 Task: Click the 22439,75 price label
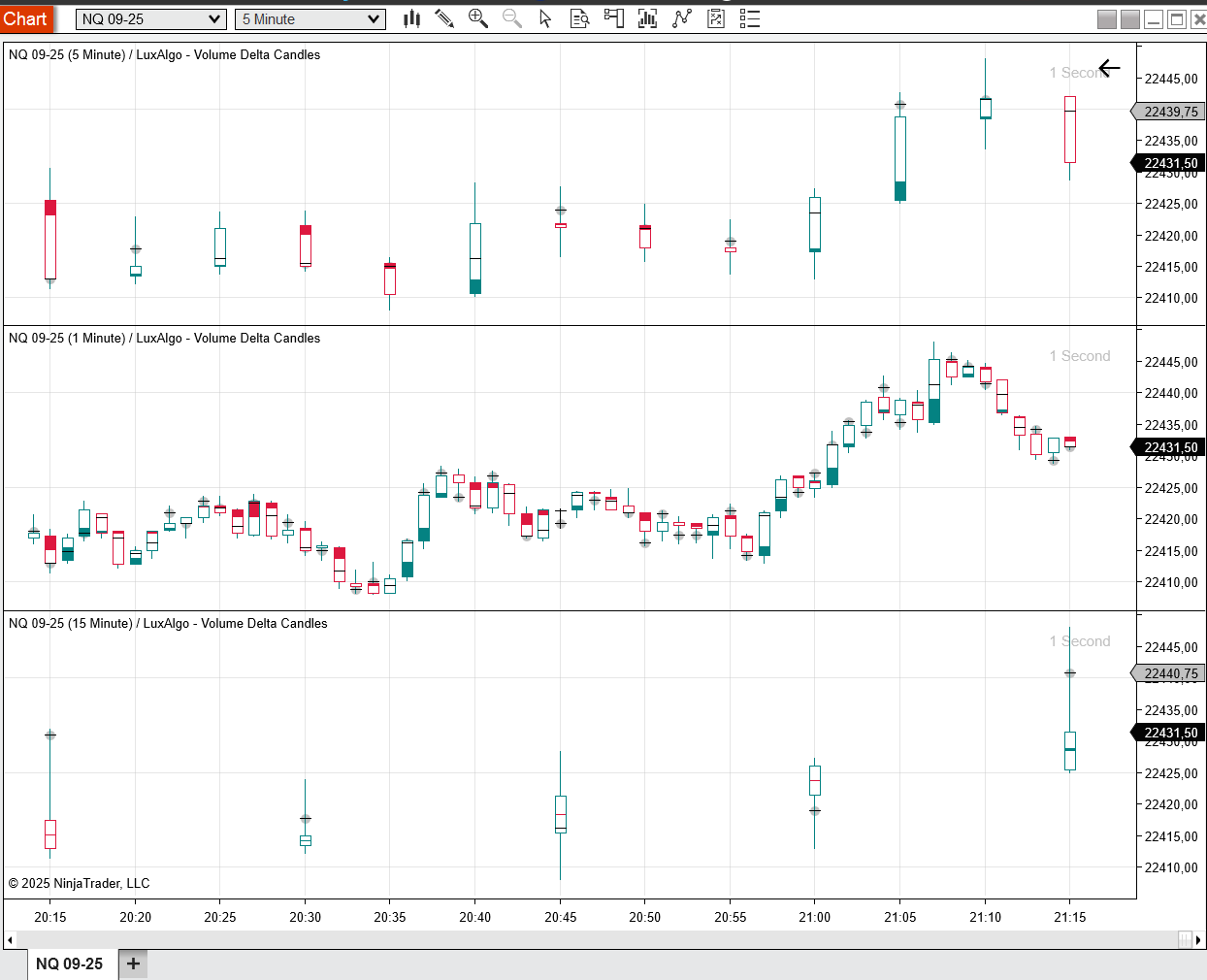[1168, 111]
